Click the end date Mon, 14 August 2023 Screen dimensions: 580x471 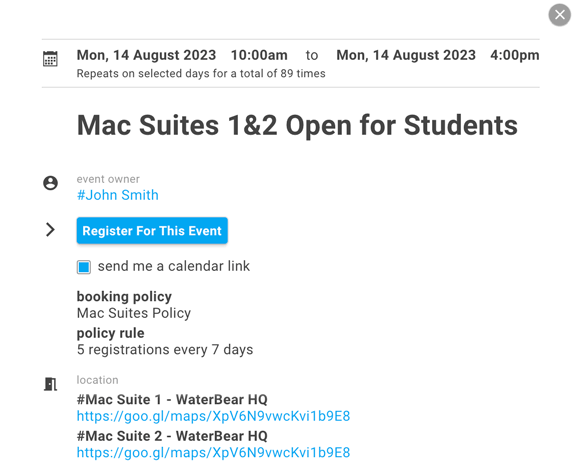(x=406, y=55)
